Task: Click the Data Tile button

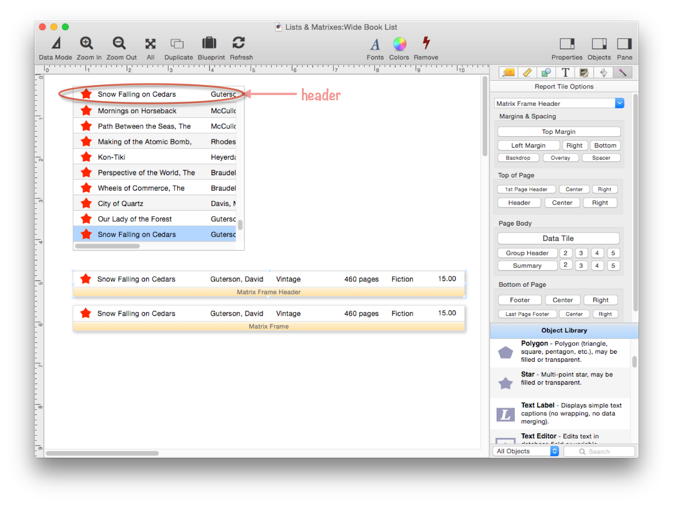Action: (558, 239)
